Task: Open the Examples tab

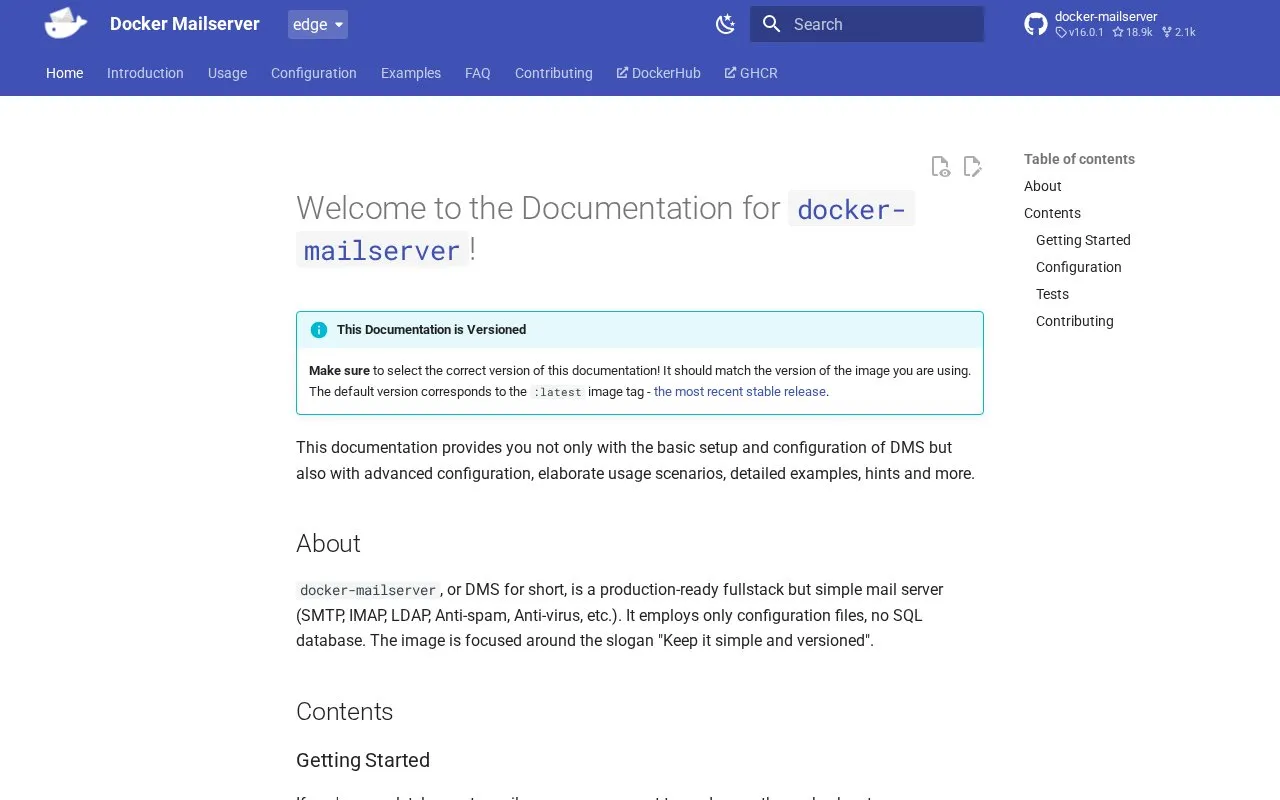Action: [x=411, y=73]
